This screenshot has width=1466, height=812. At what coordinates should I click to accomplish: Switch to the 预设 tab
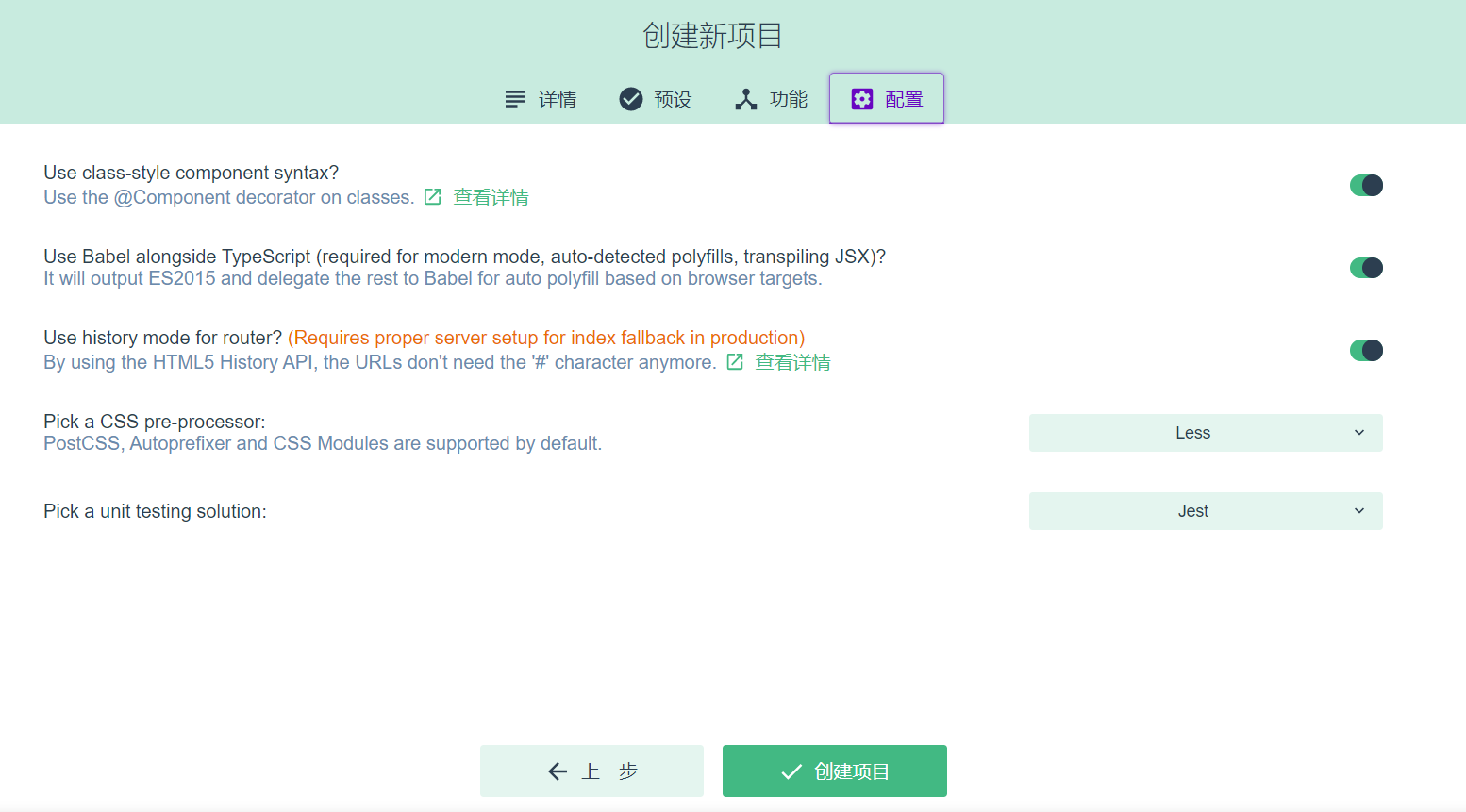click(x=655, y=98)
